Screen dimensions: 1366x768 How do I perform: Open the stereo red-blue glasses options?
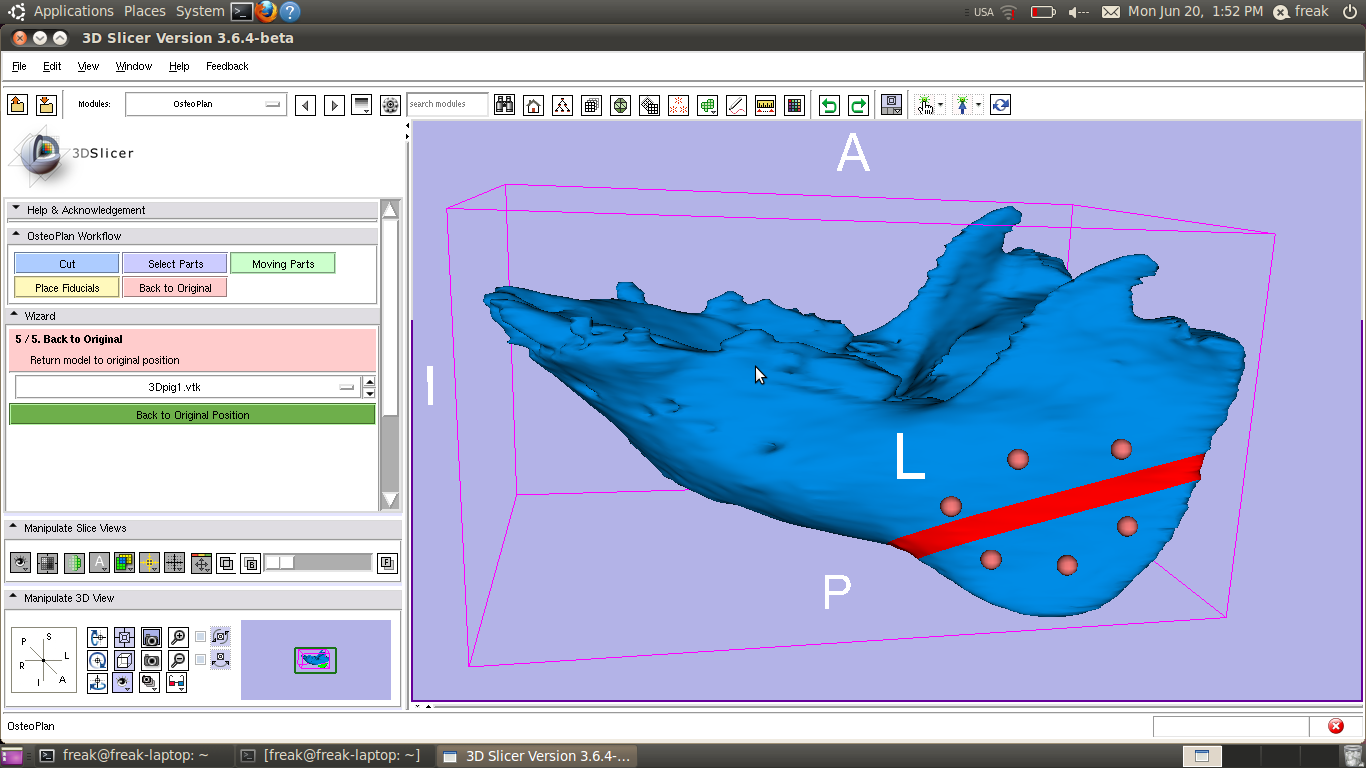click(x=177, y=683)
